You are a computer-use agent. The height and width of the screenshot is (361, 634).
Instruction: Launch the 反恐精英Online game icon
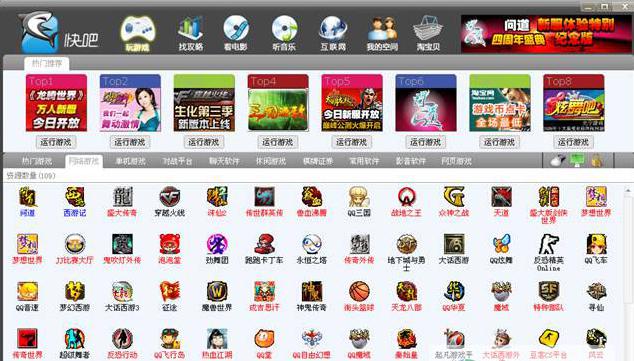click(x=548, y=244)
